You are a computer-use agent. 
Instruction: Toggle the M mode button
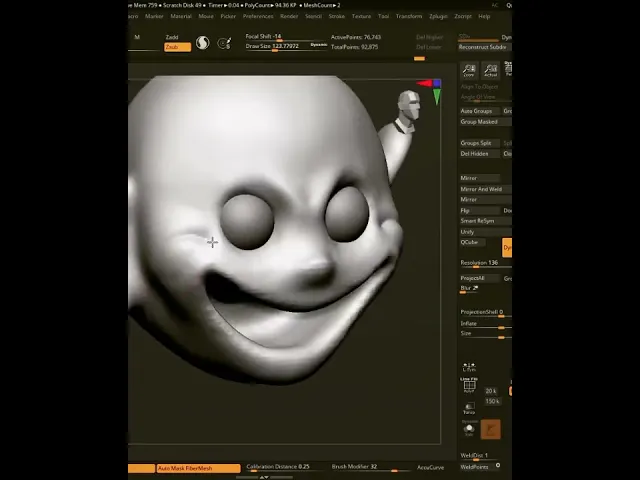(x=137, y=37)
